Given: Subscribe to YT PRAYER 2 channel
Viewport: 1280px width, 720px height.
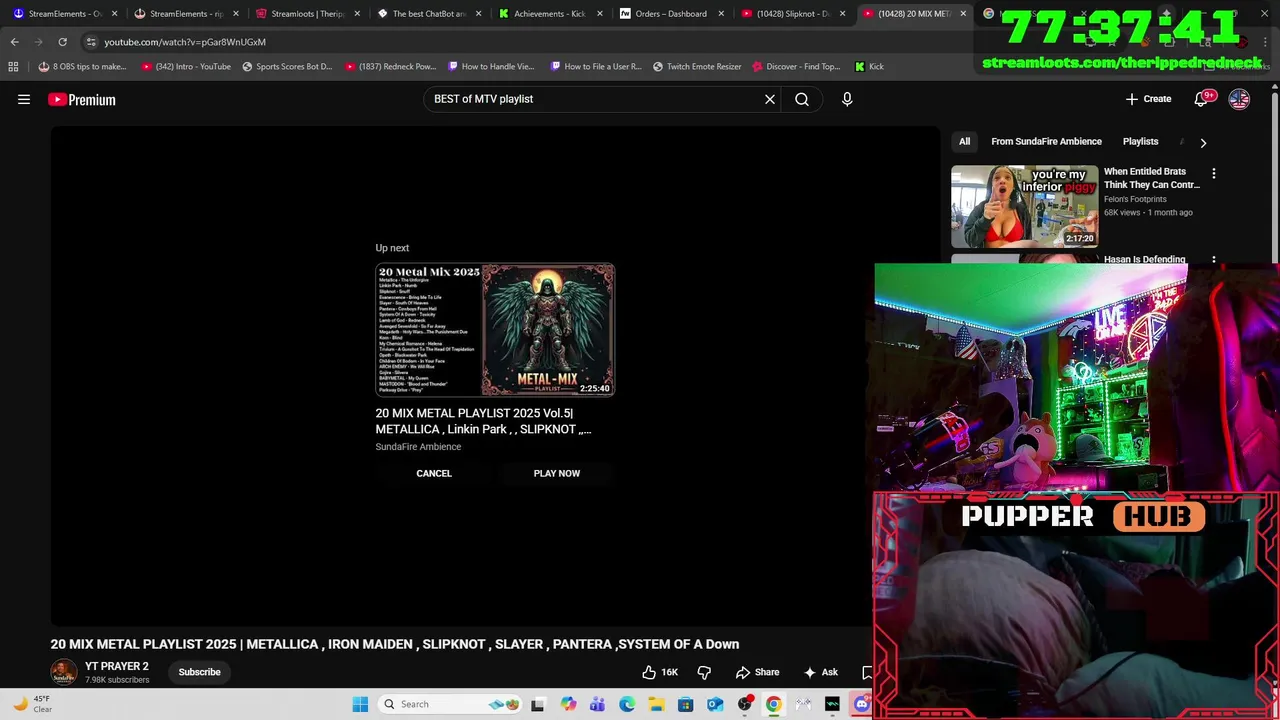Looking at the screenshot, I should (199, 672).
